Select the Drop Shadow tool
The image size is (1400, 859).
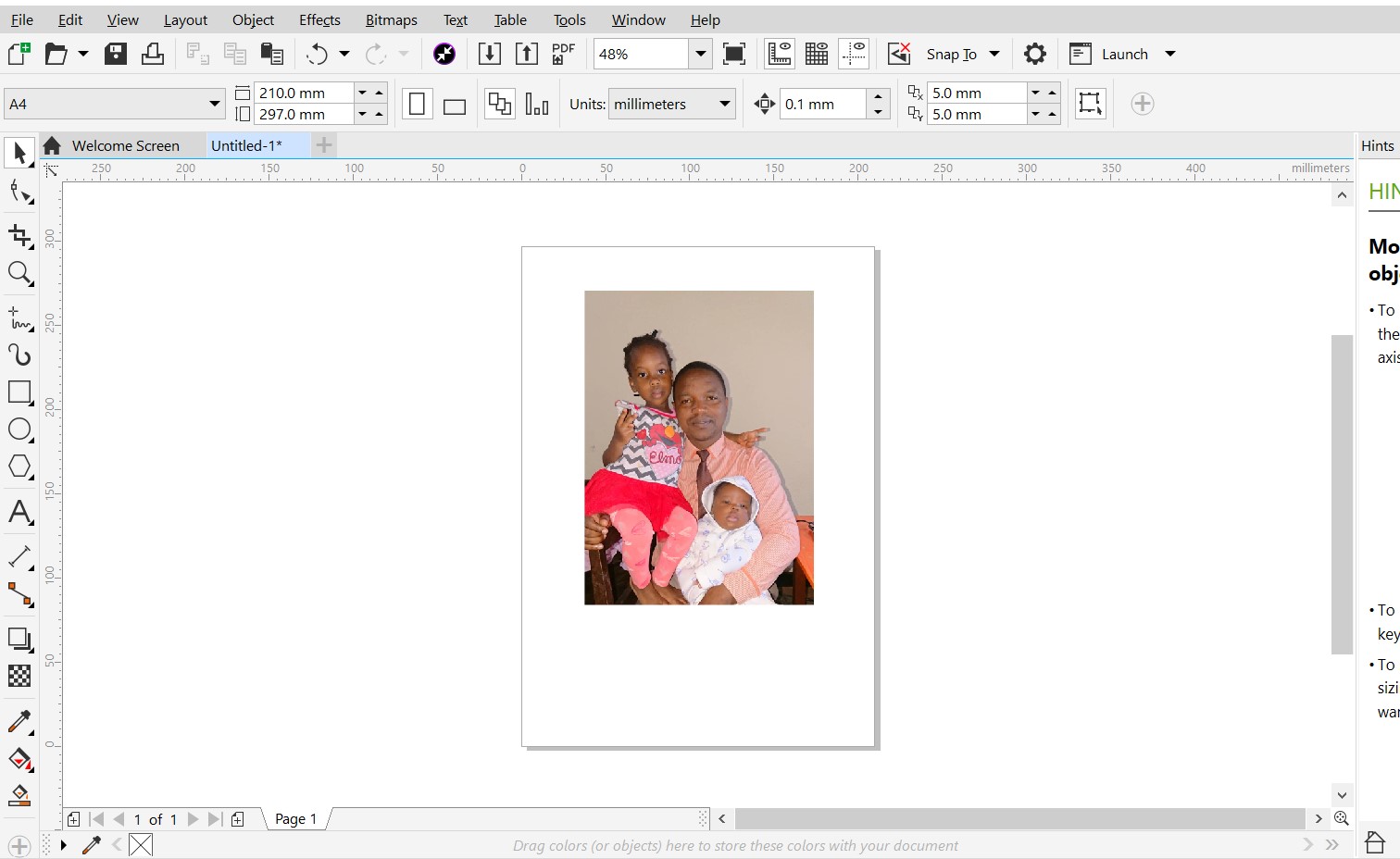click(x=19, y=639)
